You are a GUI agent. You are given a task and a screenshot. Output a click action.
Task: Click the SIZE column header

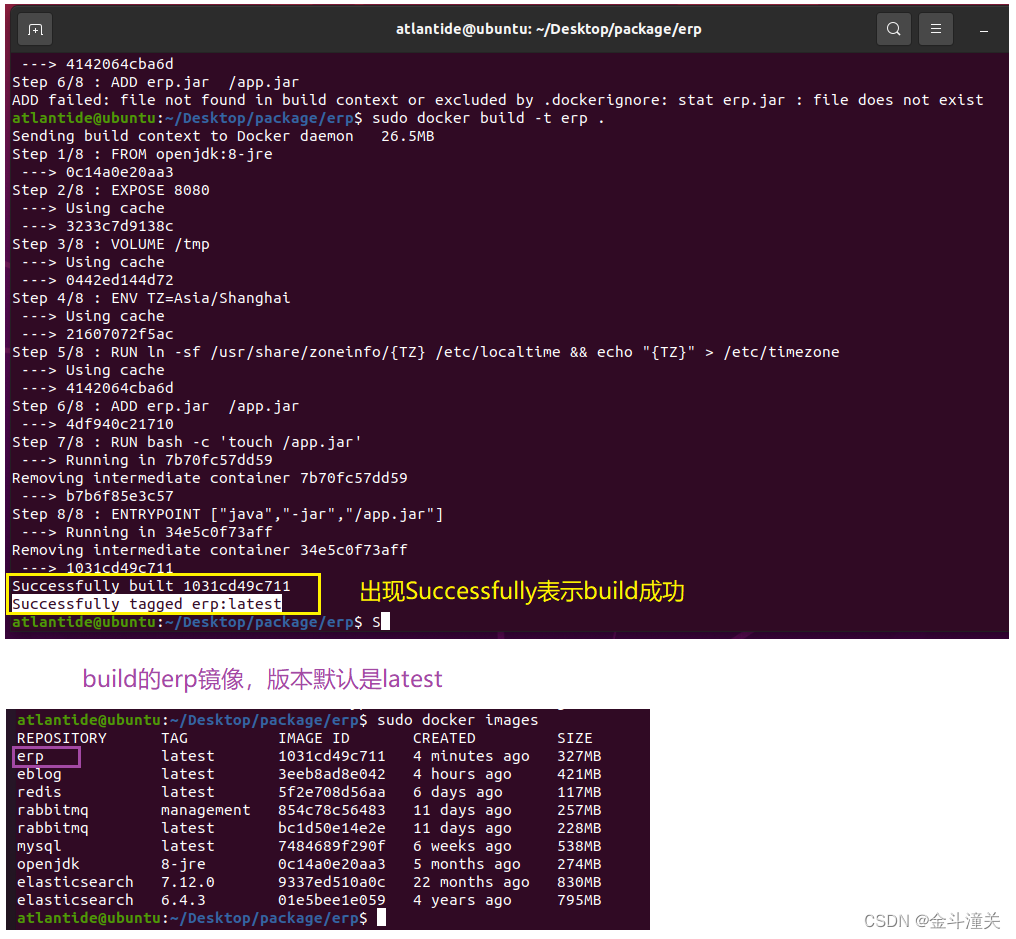(x=575, y=738)
